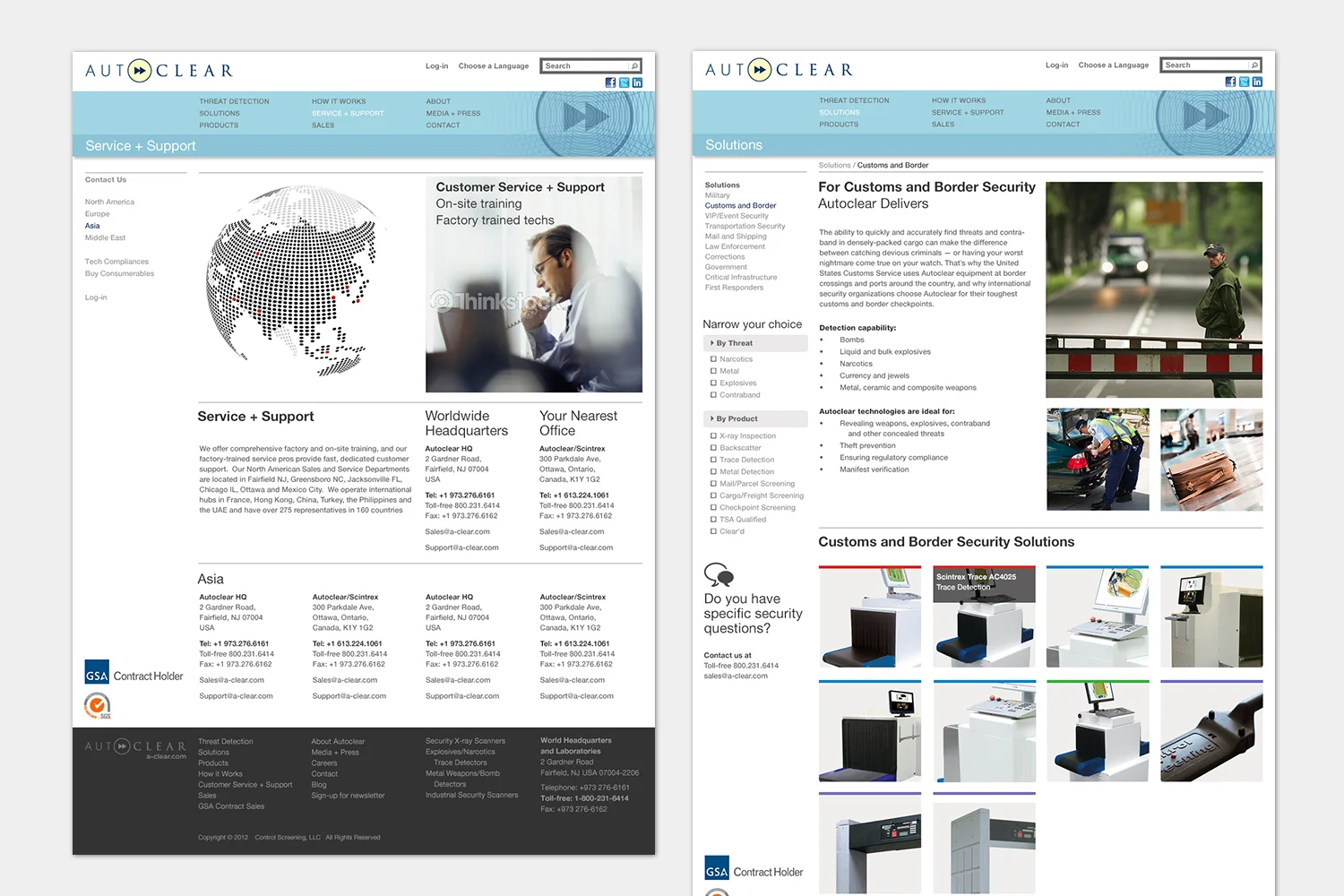The image size is (1344, 896).
Task: Open Law Enforcement in Solutions sidebar
Action: pos(735,246)
